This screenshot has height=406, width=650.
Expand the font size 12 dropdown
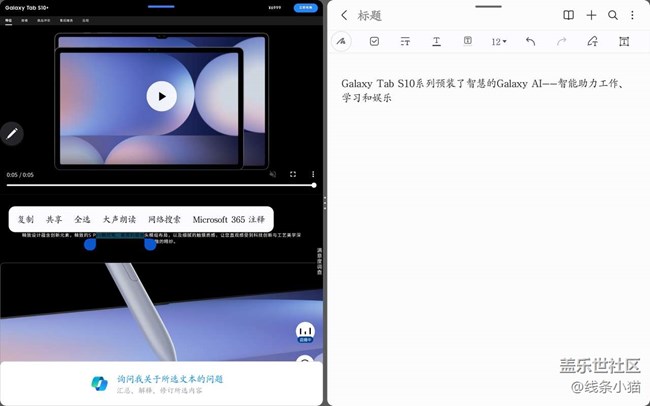[499, 41]
